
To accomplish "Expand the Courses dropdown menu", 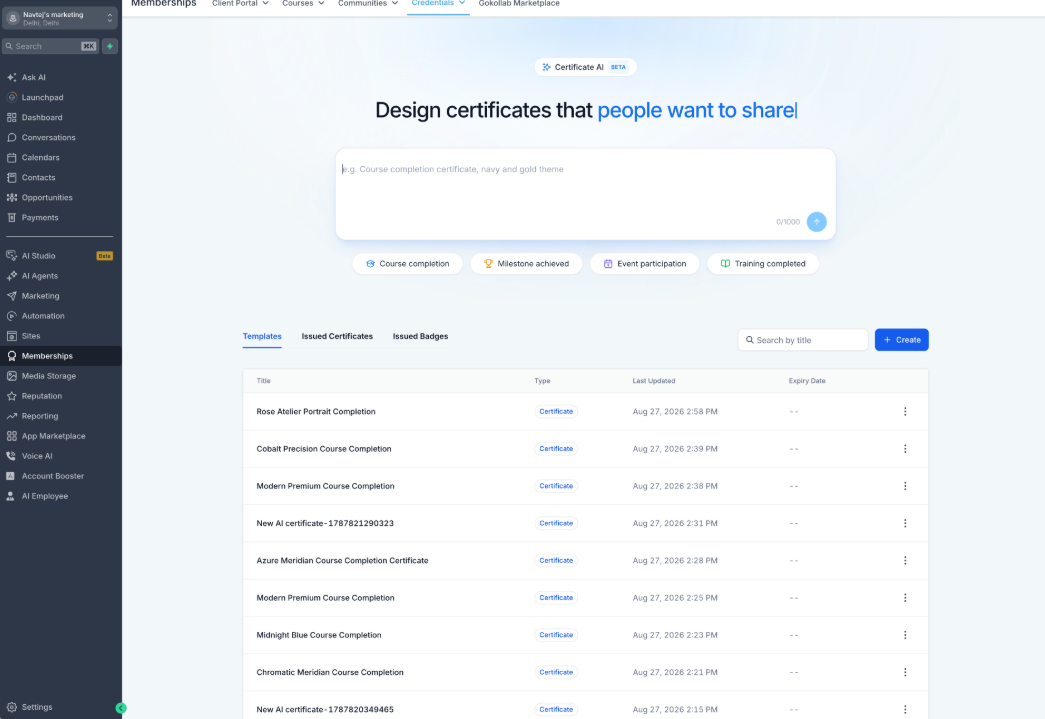I will pyautogui.click(x=303, y=3).
